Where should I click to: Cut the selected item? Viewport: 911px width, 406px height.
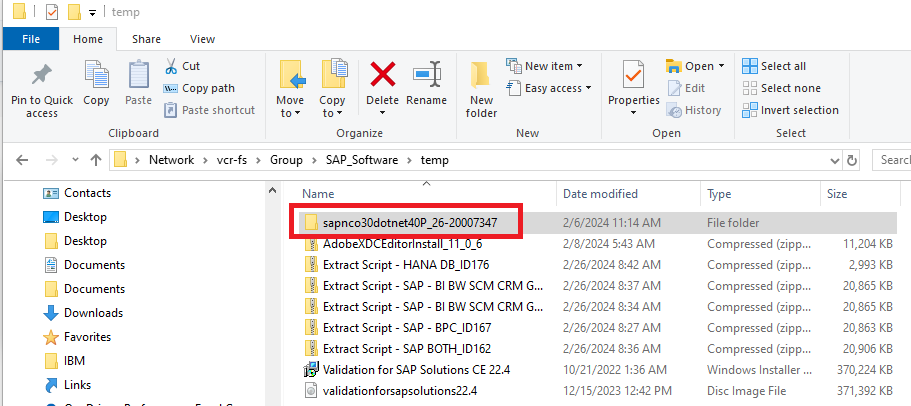click(x=182, y=66)
